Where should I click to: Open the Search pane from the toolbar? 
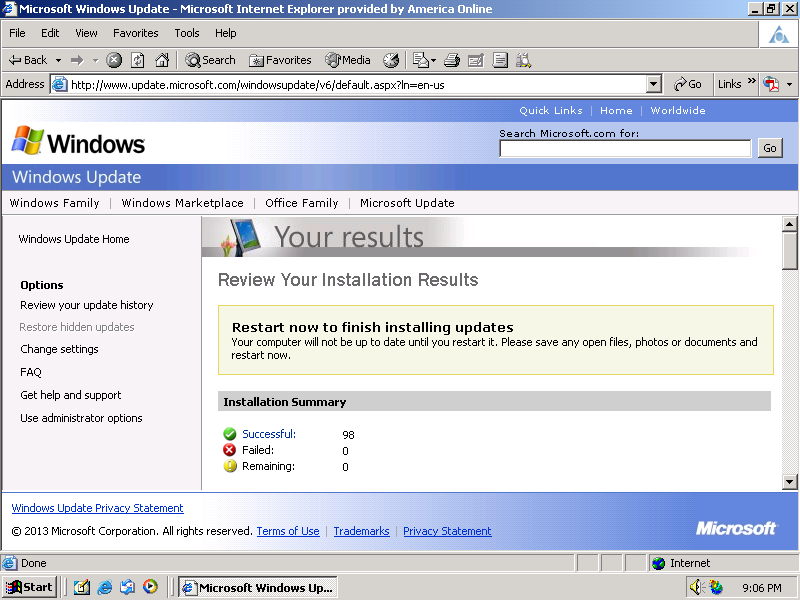click(210, 60)
